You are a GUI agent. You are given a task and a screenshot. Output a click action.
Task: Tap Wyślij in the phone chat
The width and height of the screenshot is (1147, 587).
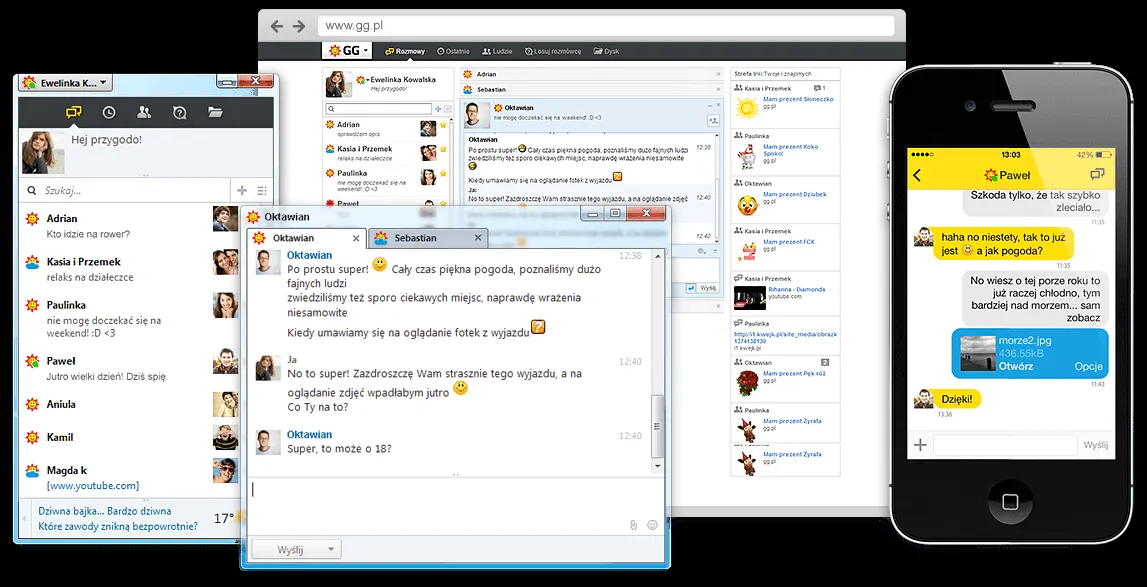coord(1096,444)
